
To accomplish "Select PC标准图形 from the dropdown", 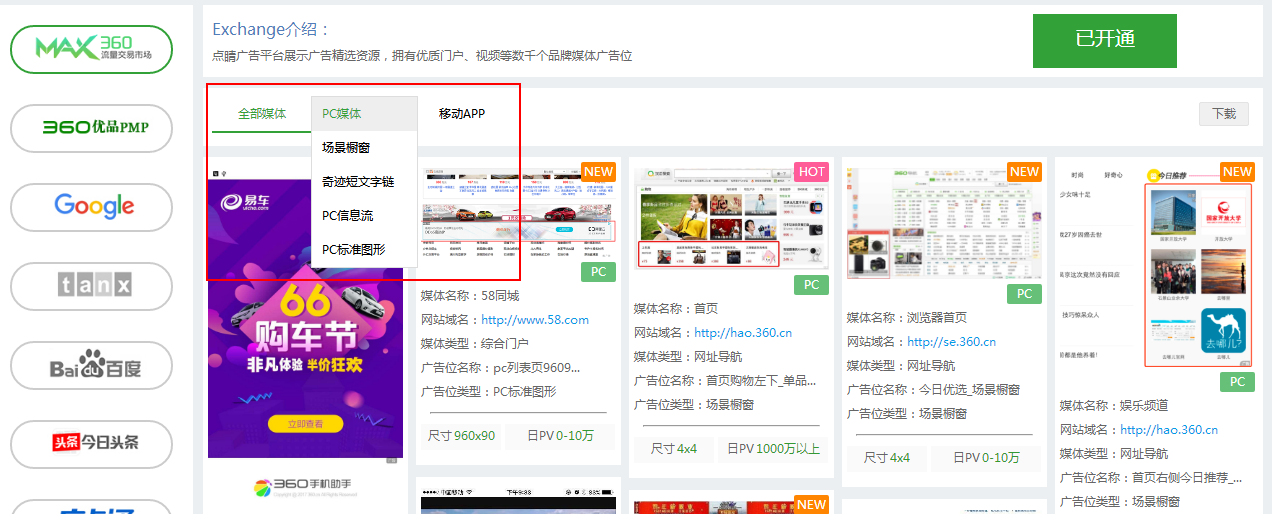I will pos(353,250).
